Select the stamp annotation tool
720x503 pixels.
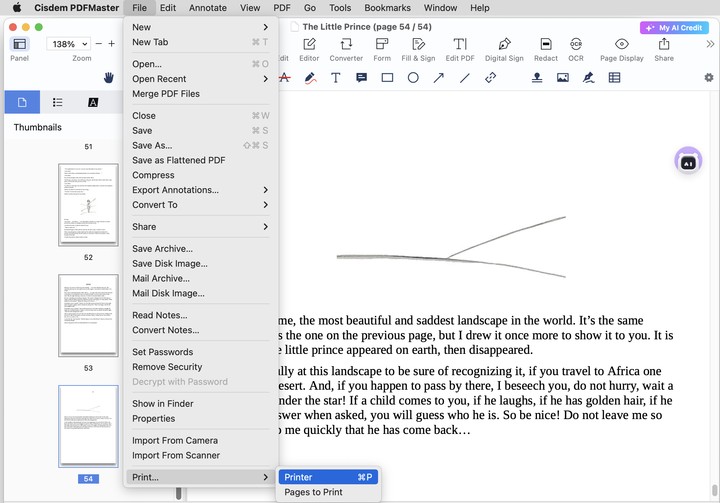(537, 78)
